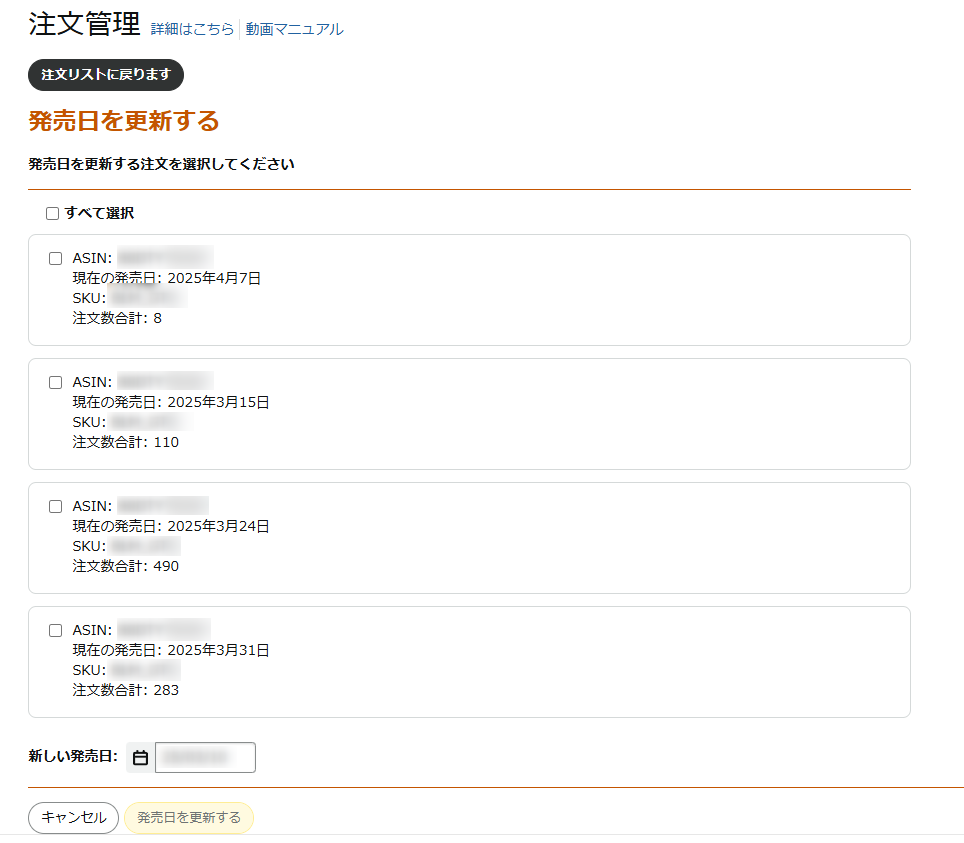
Task: Click the 注文数合計: 110 order card
Action: point(469,414)
